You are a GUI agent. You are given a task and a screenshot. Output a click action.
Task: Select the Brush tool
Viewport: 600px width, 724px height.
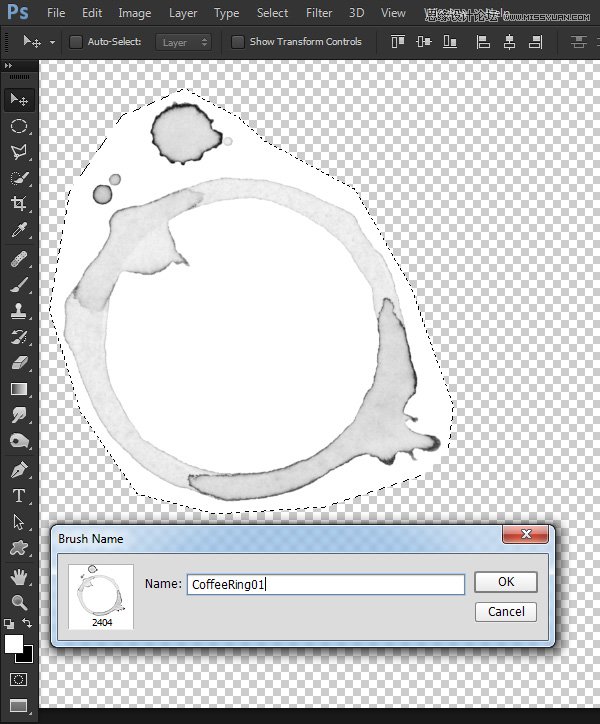point(19,284)
